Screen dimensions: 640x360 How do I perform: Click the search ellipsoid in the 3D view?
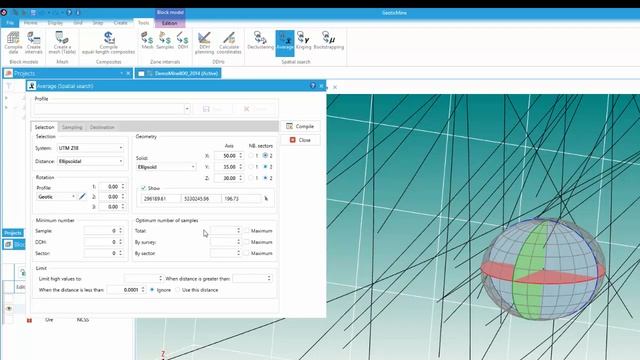pyautogui.click(x=543, y=269)
